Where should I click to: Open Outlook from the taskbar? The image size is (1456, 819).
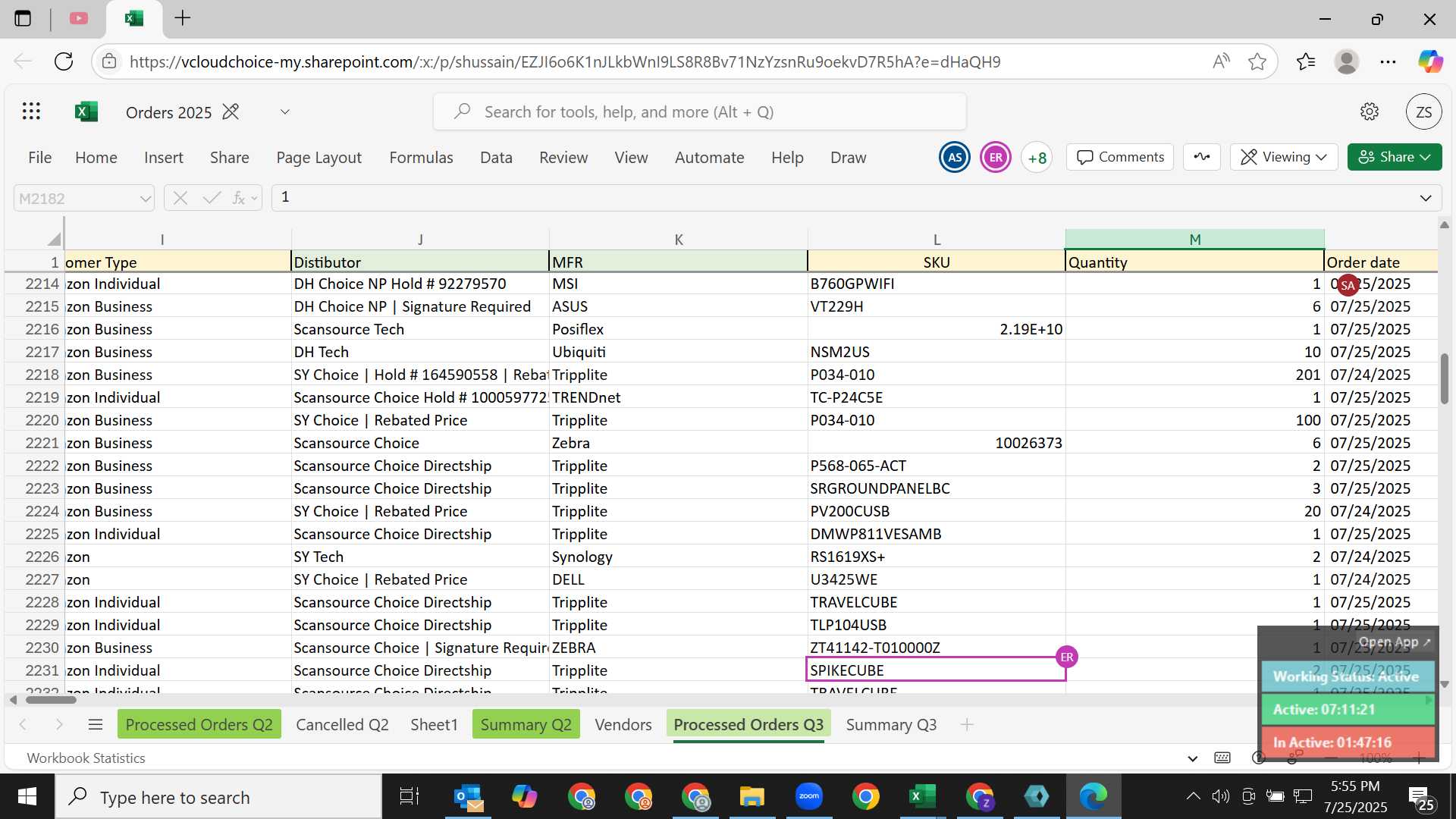469,797
